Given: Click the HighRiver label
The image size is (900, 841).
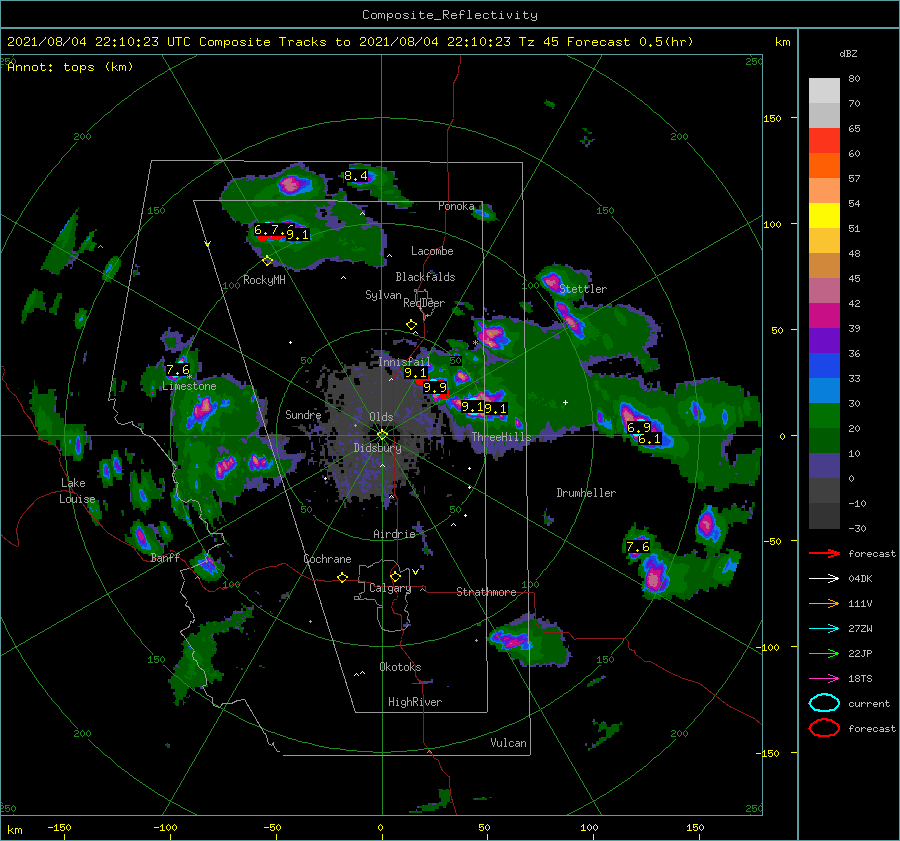Looking at the screenshot, I should pos(415,702).
